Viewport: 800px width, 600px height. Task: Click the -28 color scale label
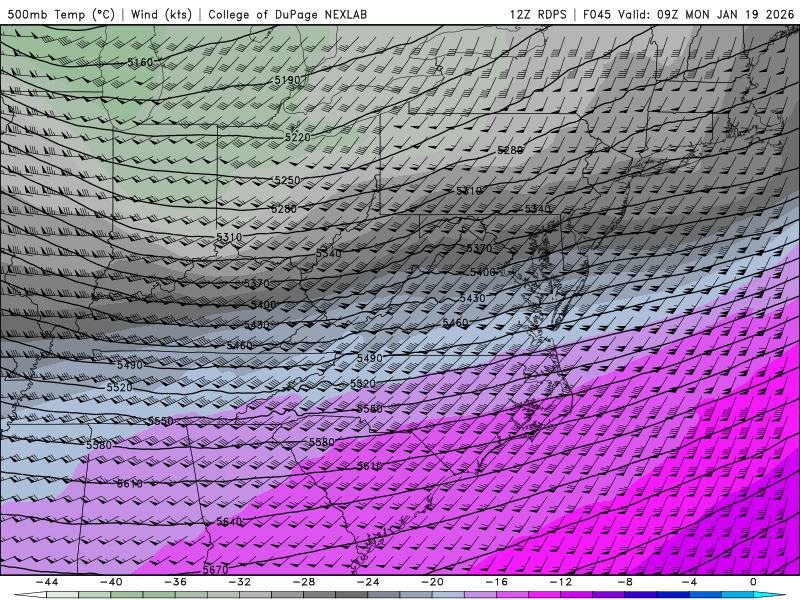[304, 582]
